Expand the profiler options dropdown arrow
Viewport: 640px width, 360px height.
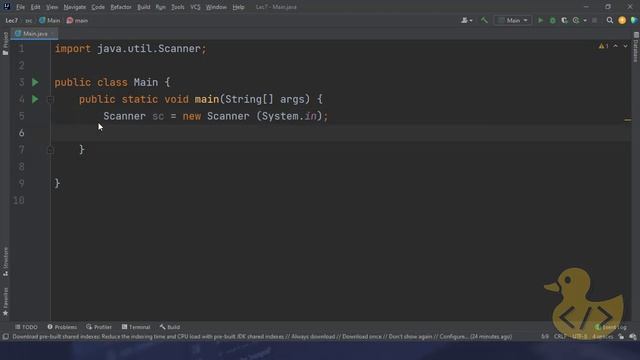[x=585, y=20]
